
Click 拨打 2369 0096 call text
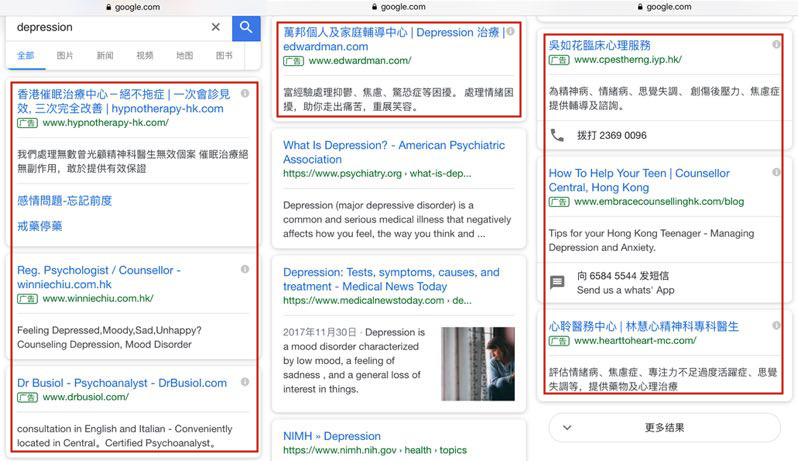[612, 135]
